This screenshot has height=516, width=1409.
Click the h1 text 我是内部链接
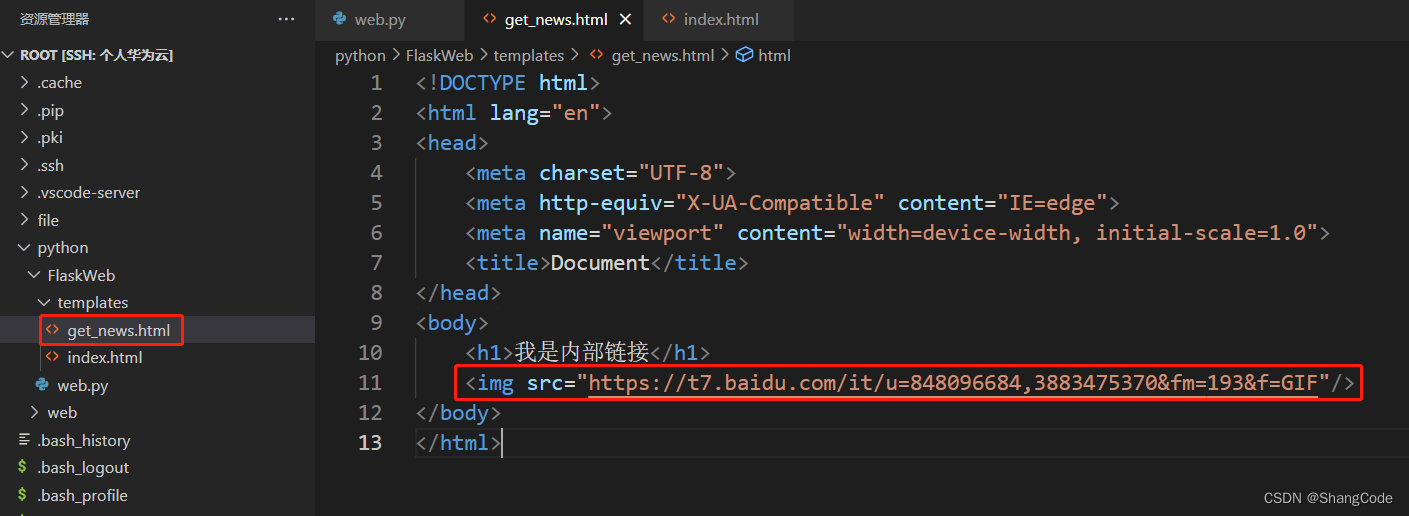pyautogui.click(x=582, y=352)
